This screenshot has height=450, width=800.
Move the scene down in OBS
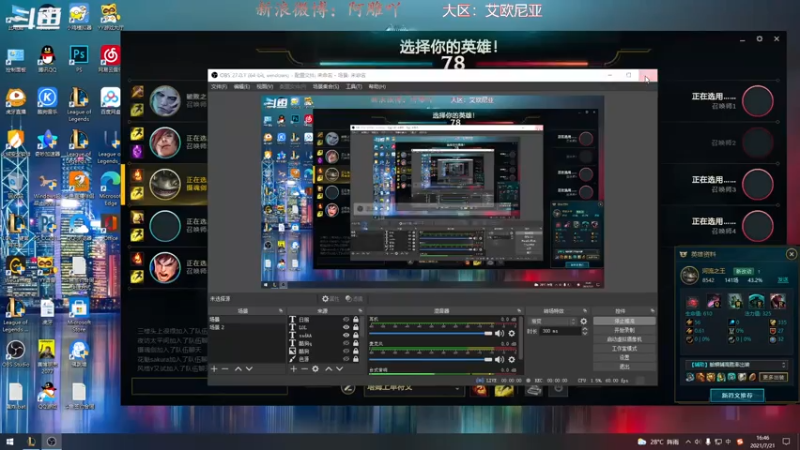tap(249, 369)
